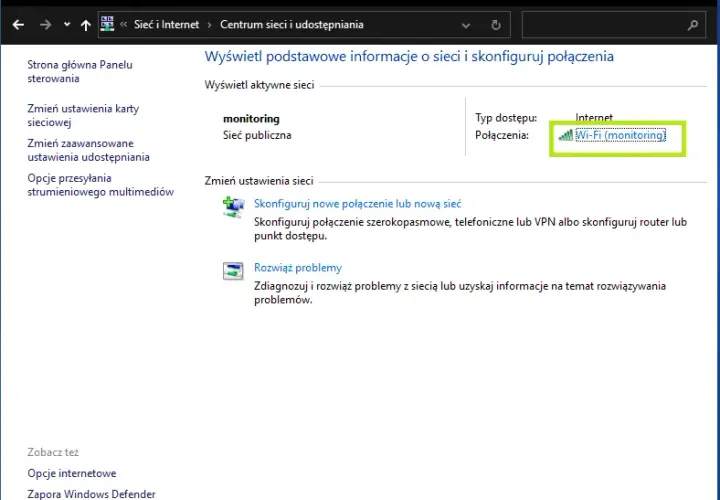The width and height of the screenshot is (720, 500).
Task: Open Zmień ustawienia karty sieciowej
Action: [x=83, y=115]
